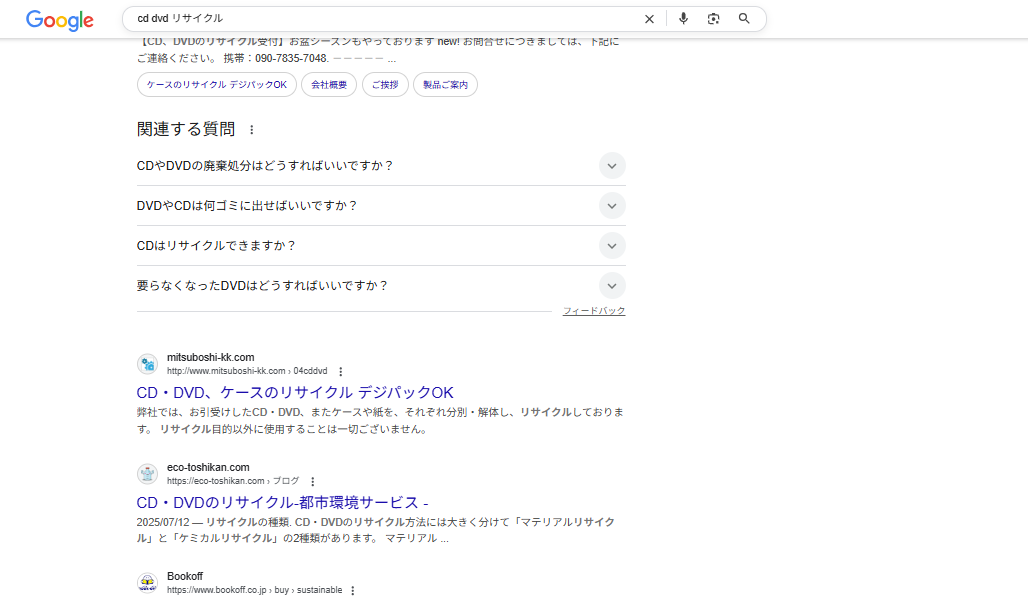The height and width of the screenshot is (602, 1028).
Task: Open more options for Bookoff result
Action: (353, 591)
